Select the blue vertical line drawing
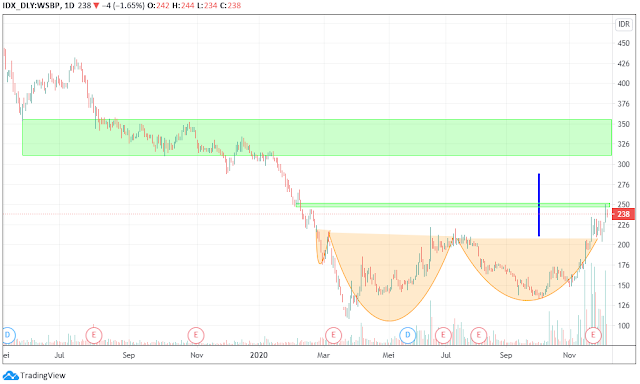This screenshot has height=384, width=640. [x=539, y=205]
